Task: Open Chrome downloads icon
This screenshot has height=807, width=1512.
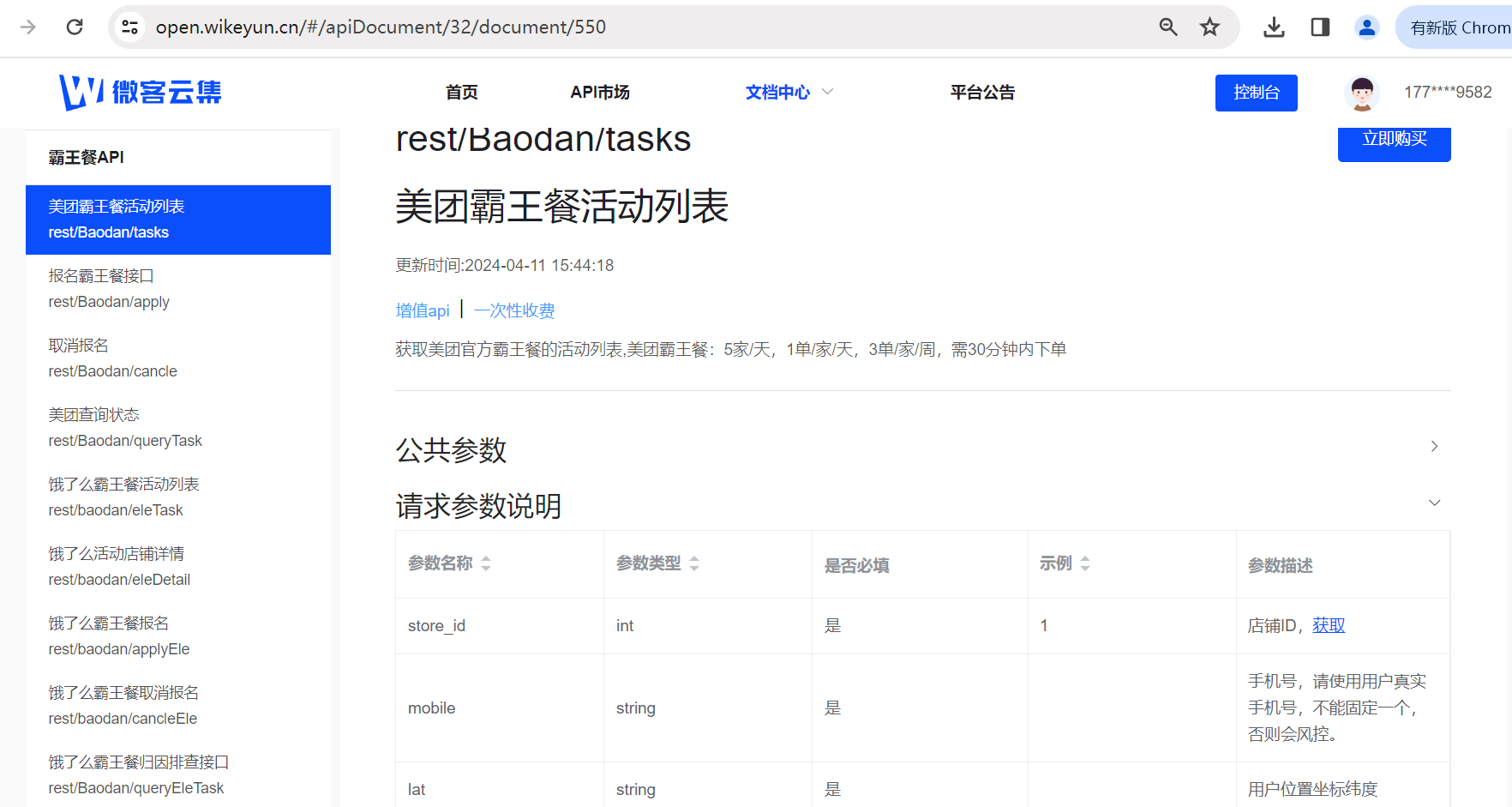Action: pos(1274,27)
